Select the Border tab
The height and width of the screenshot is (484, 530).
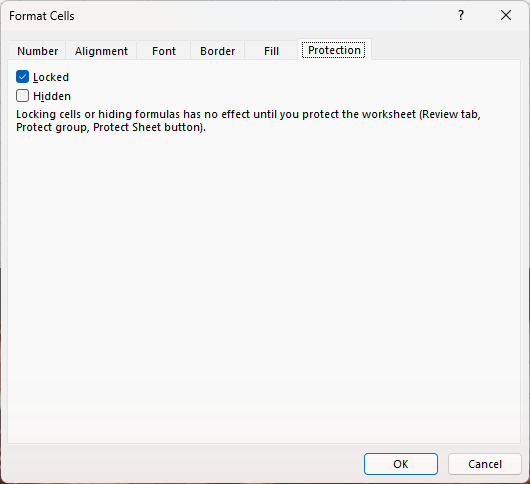coord(217,51)
